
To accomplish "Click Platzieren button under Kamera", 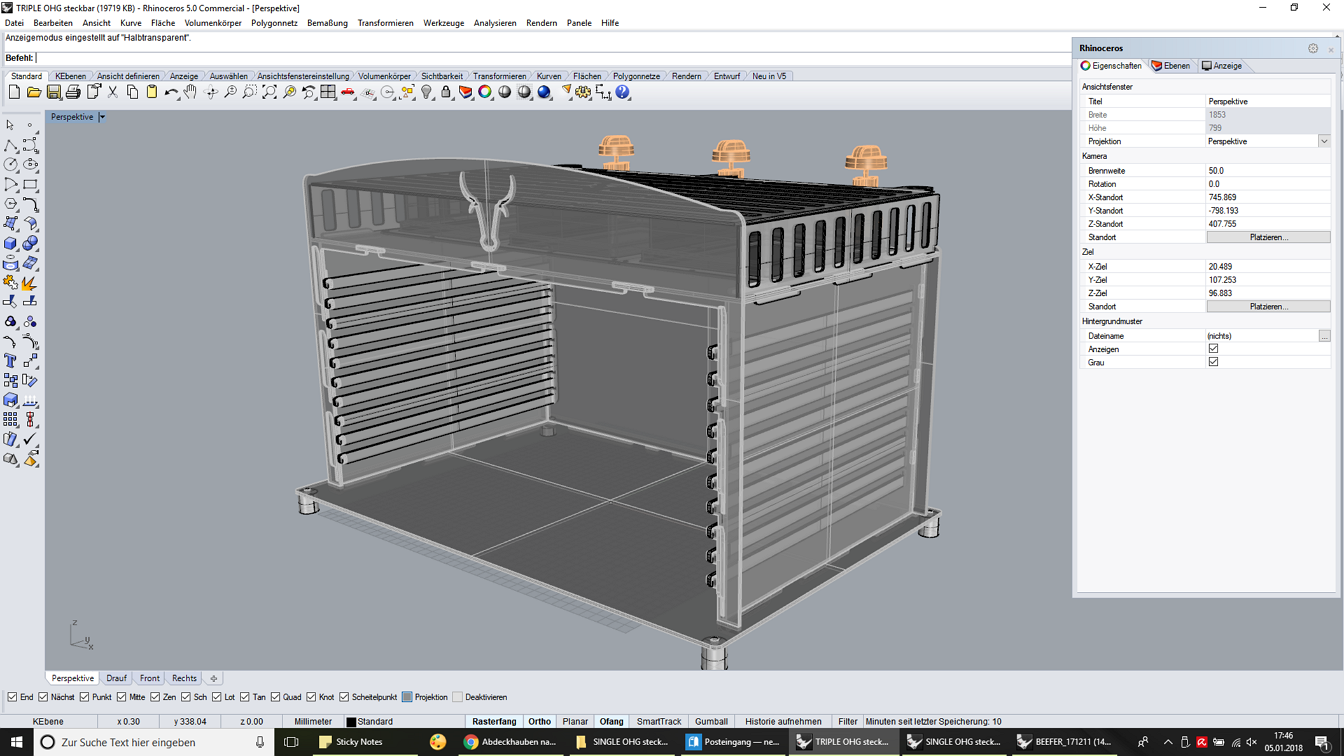I will click(1267, 237).
